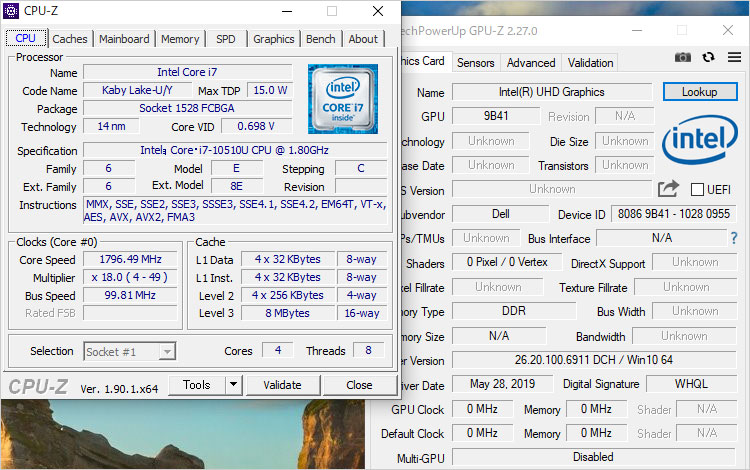Click the Max TDP value 15.0 W
Image resolution: width=750 pixels, height=470 pixels.
pos(270,90)
